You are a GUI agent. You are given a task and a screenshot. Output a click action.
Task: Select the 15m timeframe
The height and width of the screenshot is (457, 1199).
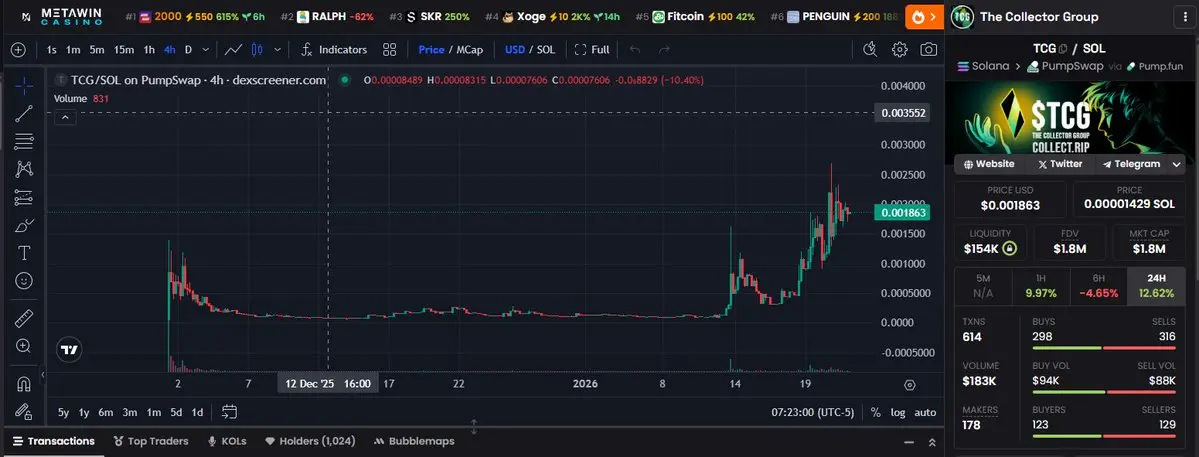coord(124,50)
